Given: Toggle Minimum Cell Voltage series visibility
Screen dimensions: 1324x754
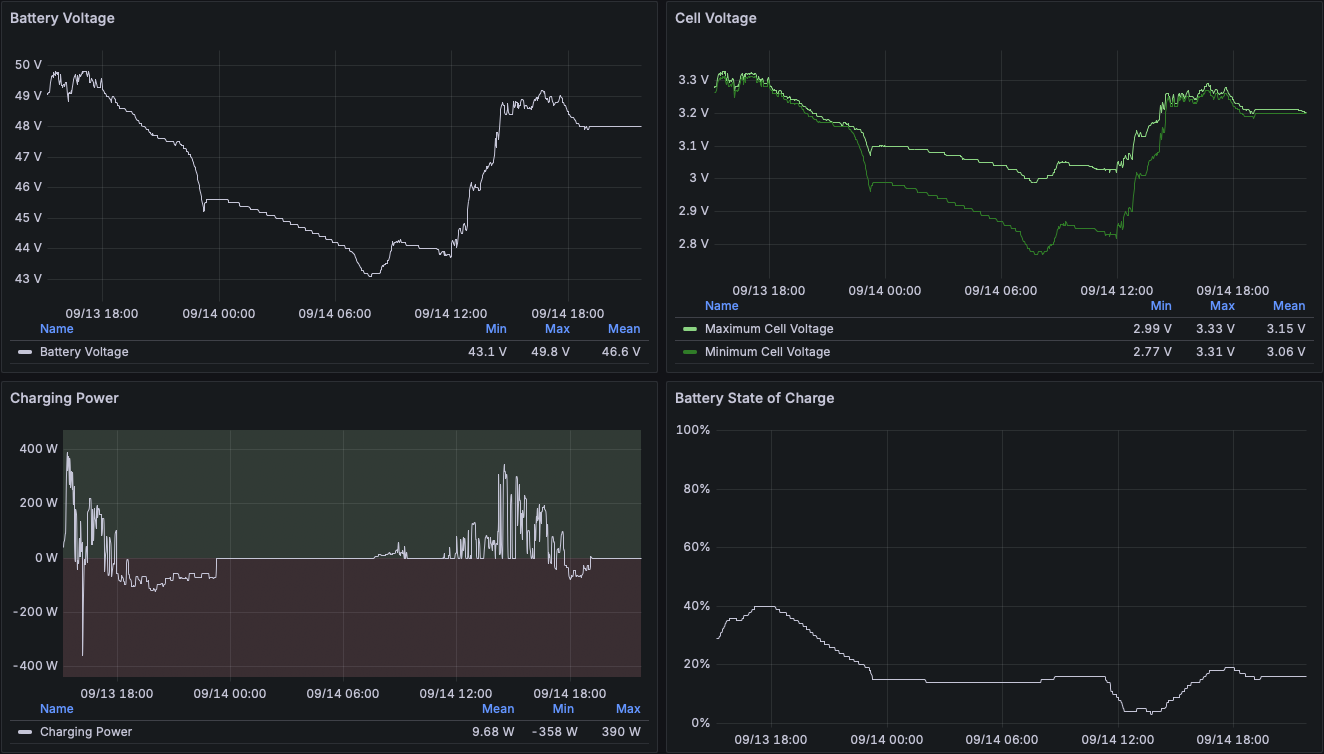Looking at the screenshot, I should click(767, 352).
